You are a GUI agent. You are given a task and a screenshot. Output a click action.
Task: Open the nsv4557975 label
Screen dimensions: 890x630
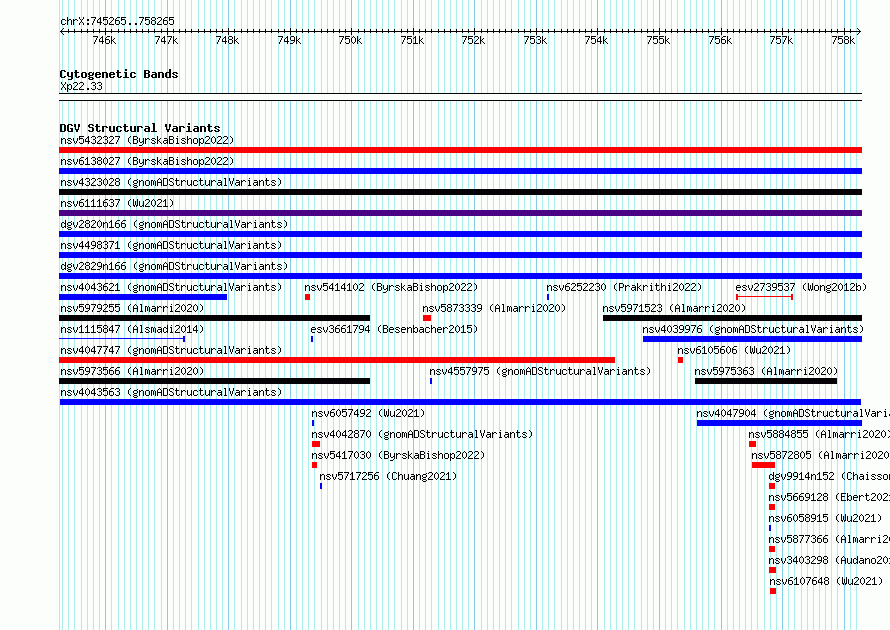click(x=540, y=371)
